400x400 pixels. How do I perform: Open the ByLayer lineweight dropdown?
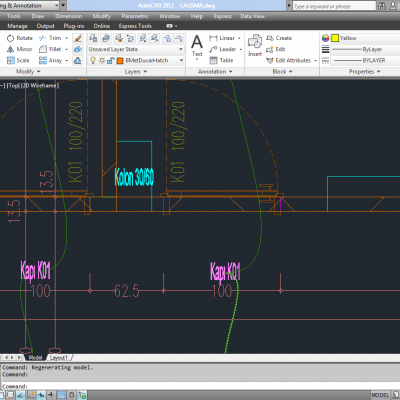point(366,49)
